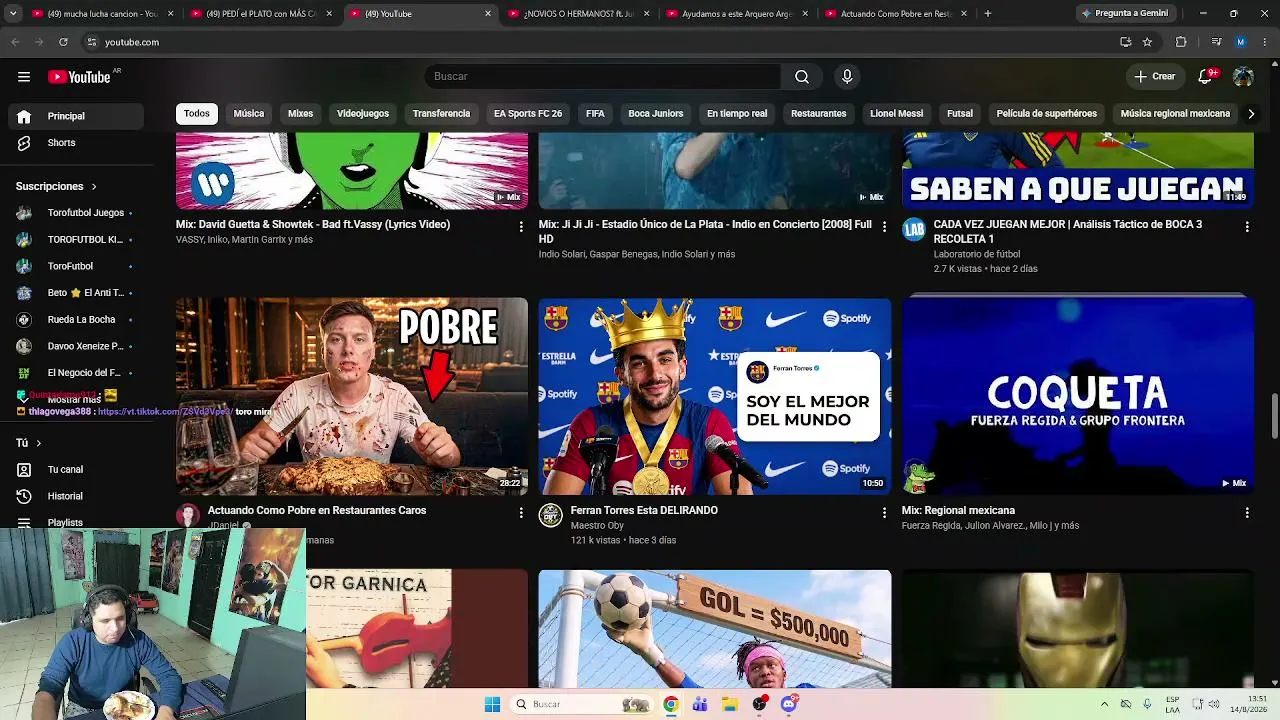This screenshot has width=1280, height=720.
Task: Open options for Actuando Como Pobre video
Action: click(521, 513)
